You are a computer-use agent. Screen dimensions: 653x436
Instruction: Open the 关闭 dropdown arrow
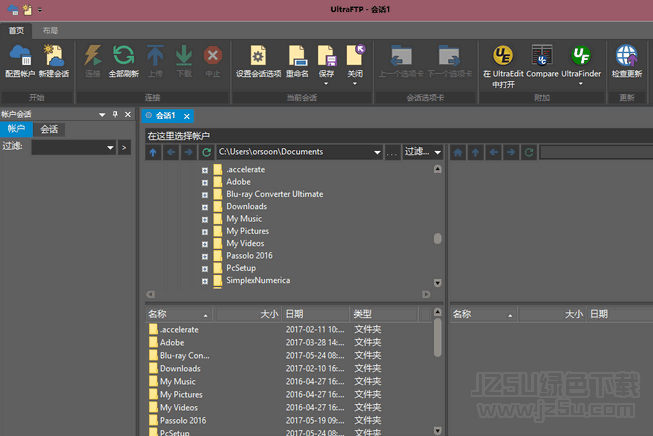point(355,83)
